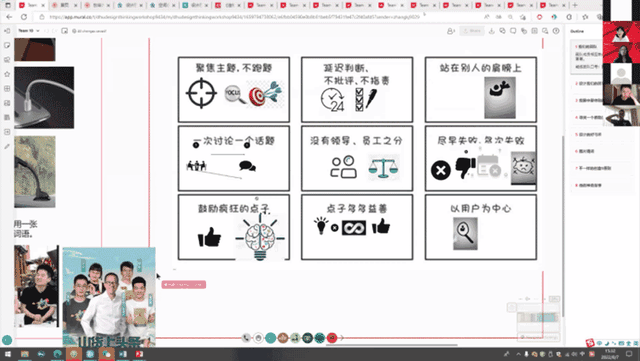Toggle the minimap view beside Team 10 title
The height and width of the screenshot is (361, 640).
(x=64, y=31)
